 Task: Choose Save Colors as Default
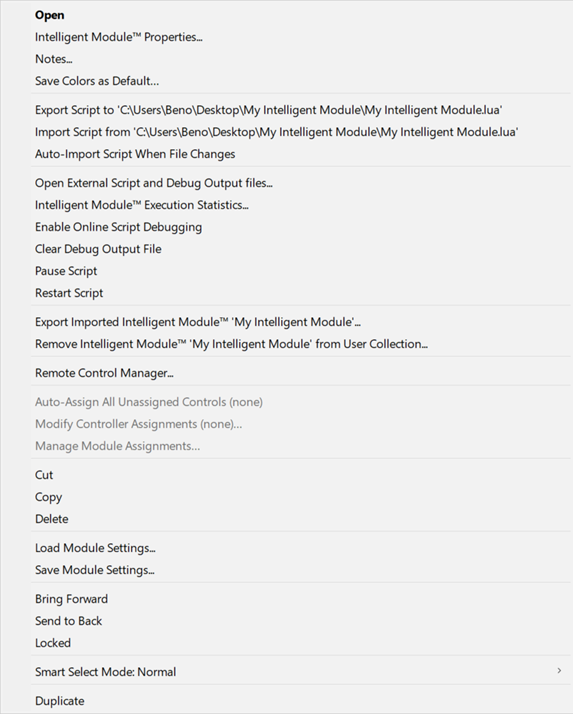pyautogui.click(x=97, y=81)
